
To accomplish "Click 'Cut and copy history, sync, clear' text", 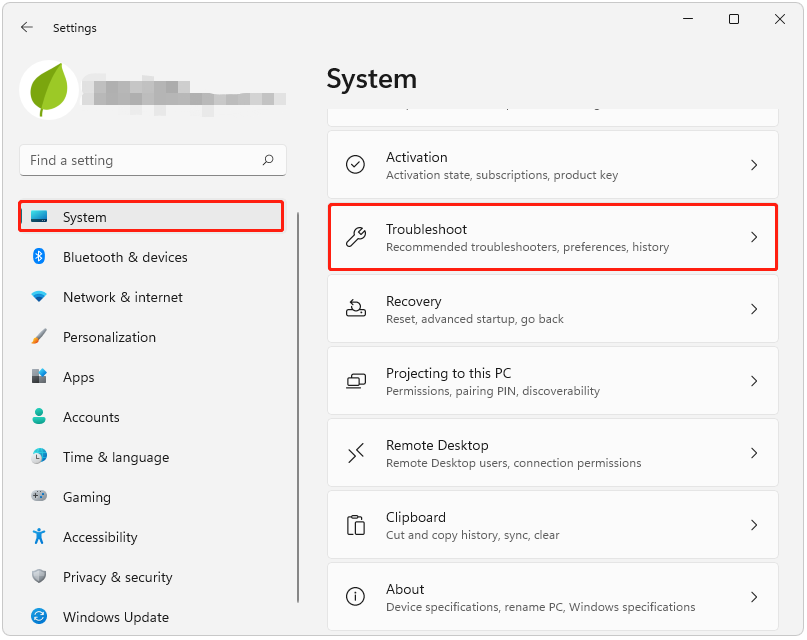I will click(472, 536).
